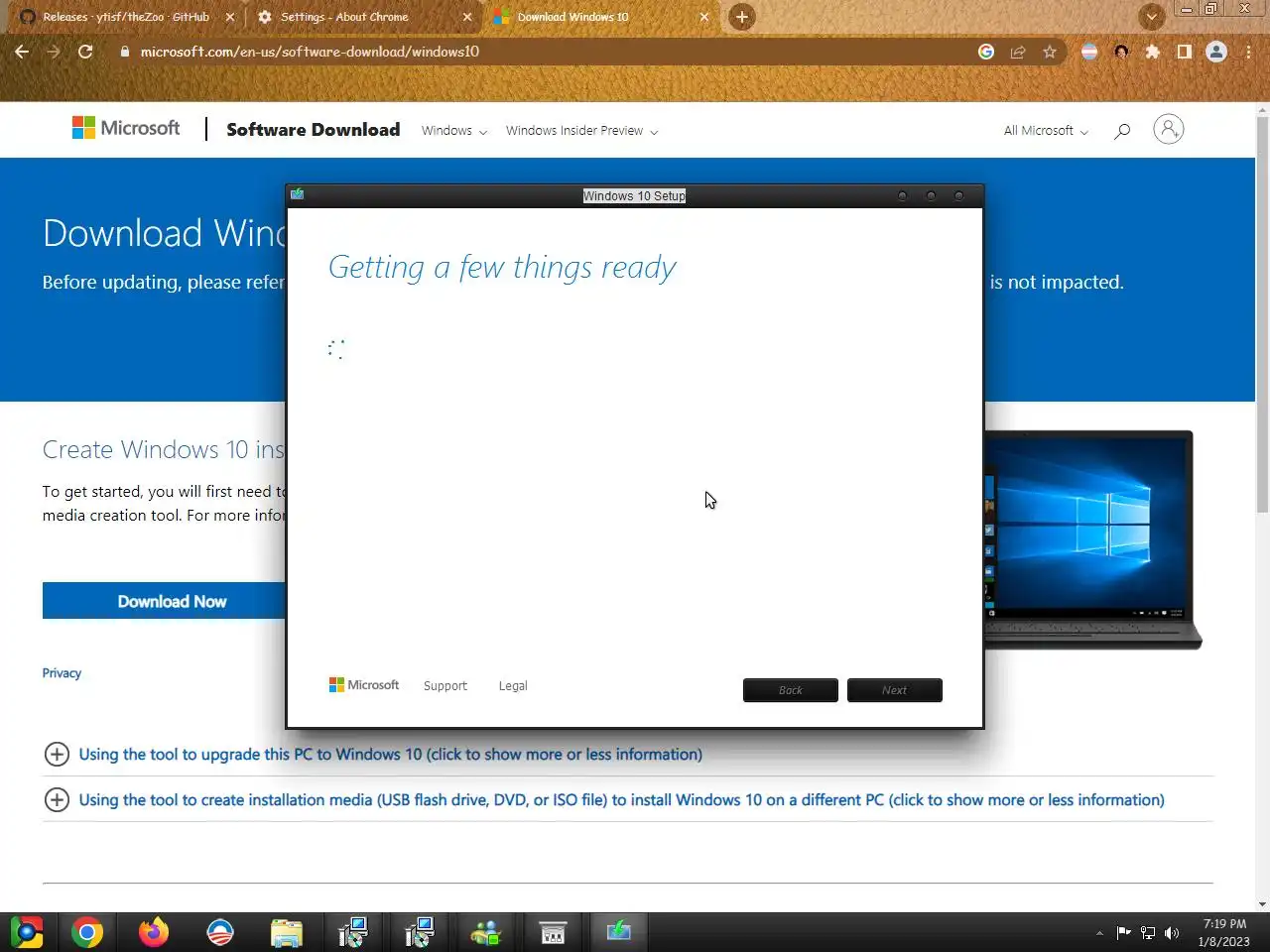Toggle the Chrome side panel

1185,52
